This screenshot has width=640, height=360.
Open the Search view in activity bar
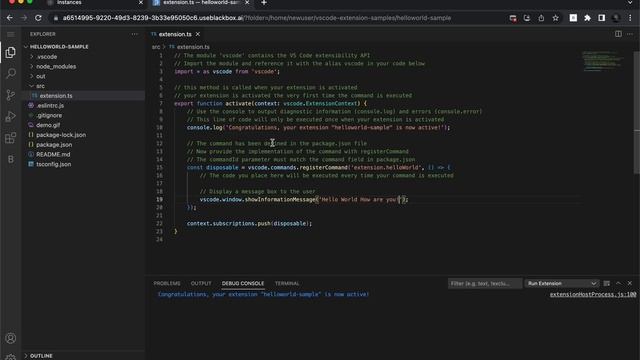11,73
